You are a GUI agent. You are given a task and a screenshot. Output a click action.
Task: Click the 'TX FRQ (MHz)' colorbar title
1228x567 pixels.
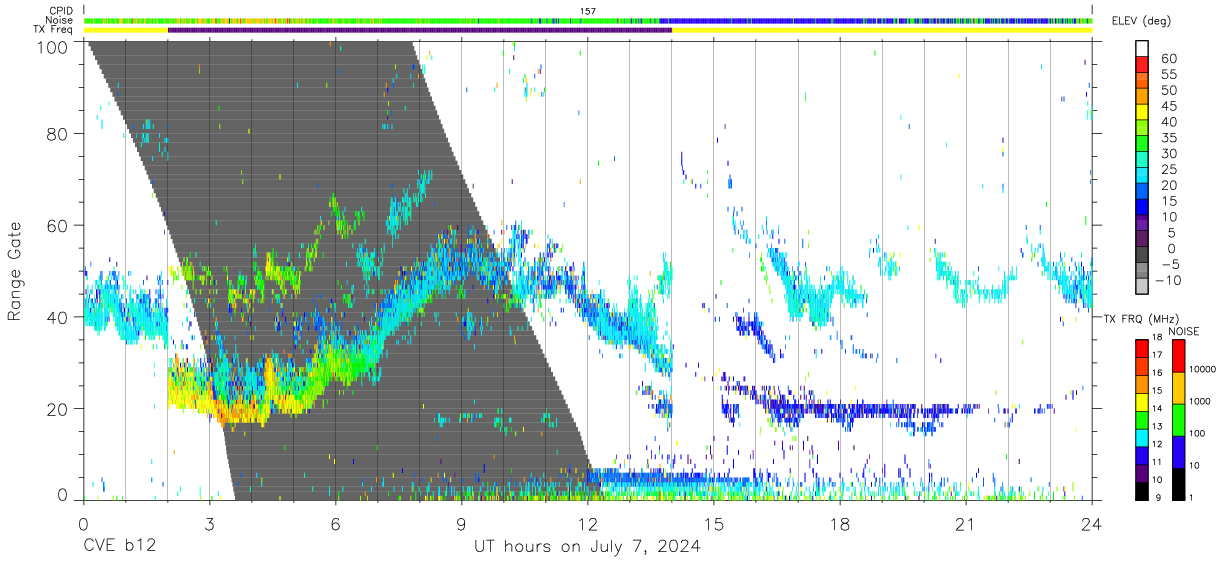pyautogui.click(x=1142, y=319)
